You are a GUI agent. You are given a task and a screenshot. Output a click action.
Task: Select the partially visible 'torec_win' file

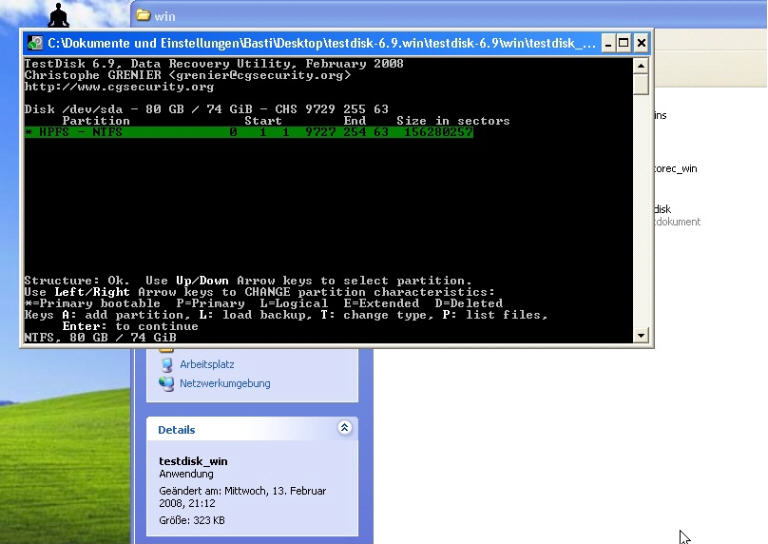pos(676,168)
